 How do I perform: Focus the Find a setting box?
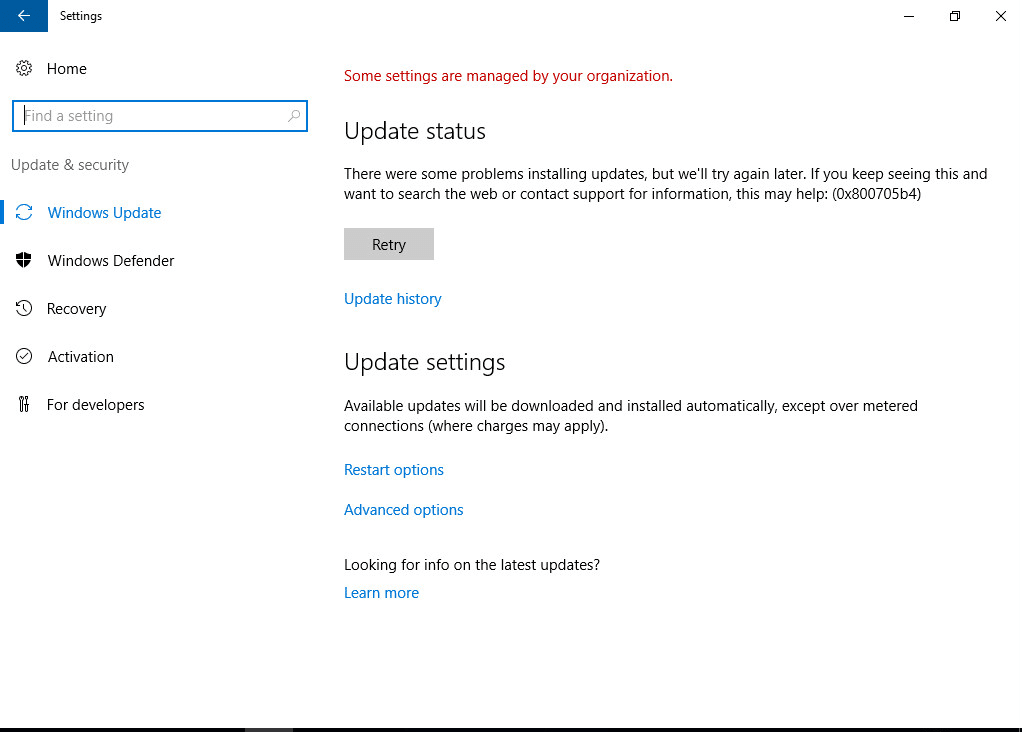point(160,116)
